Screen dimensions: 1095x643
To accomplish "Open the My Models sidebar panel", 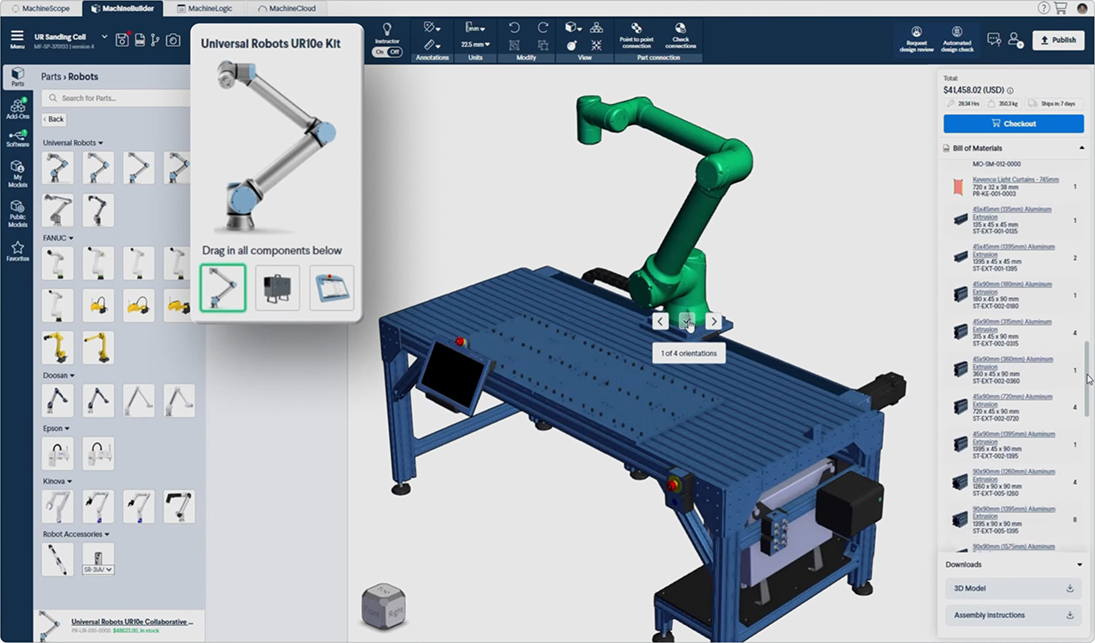I will tap(17, 174).
